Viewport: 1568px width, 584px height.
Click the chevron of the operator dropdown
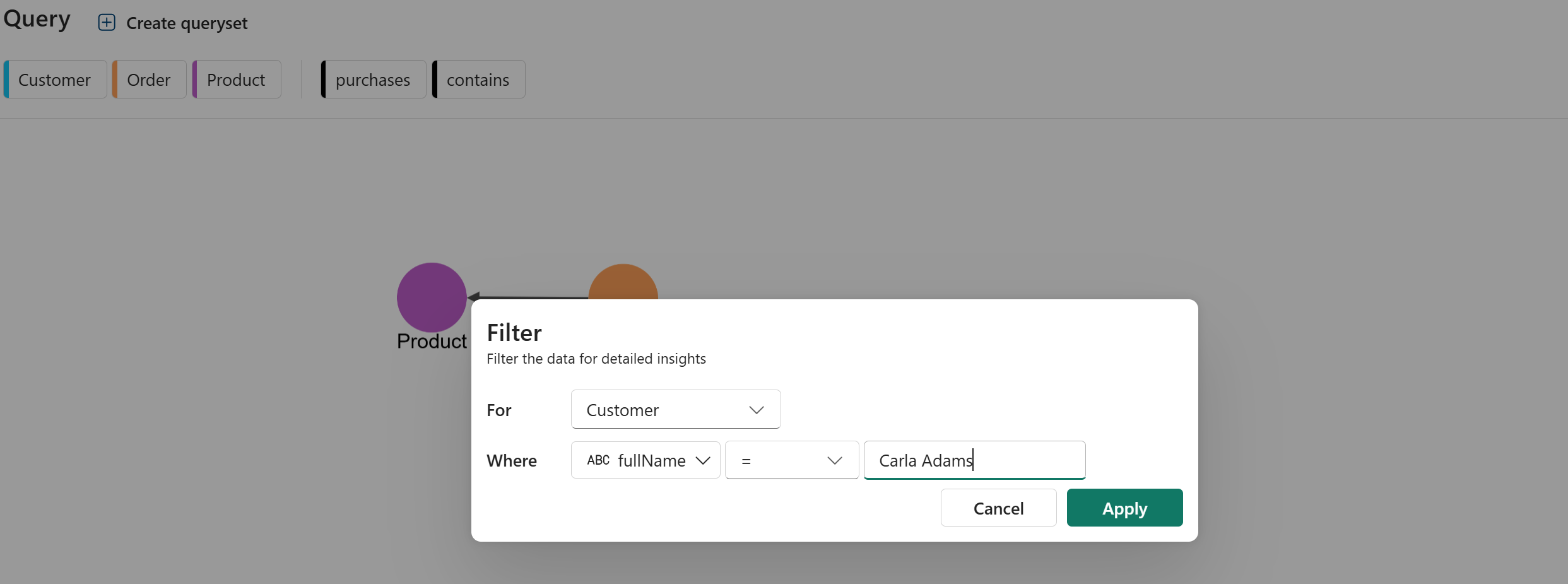coord(835,460)
